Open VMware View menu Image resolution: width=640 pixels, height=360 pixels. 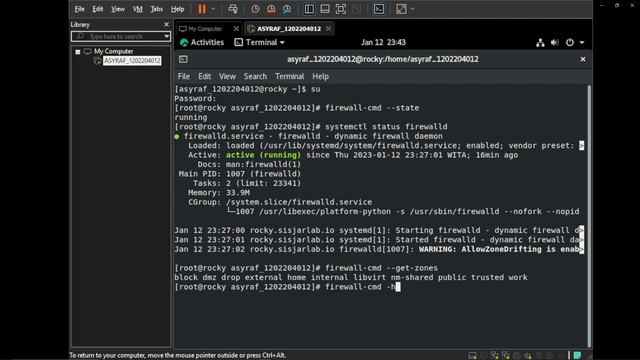click(118, 9)
